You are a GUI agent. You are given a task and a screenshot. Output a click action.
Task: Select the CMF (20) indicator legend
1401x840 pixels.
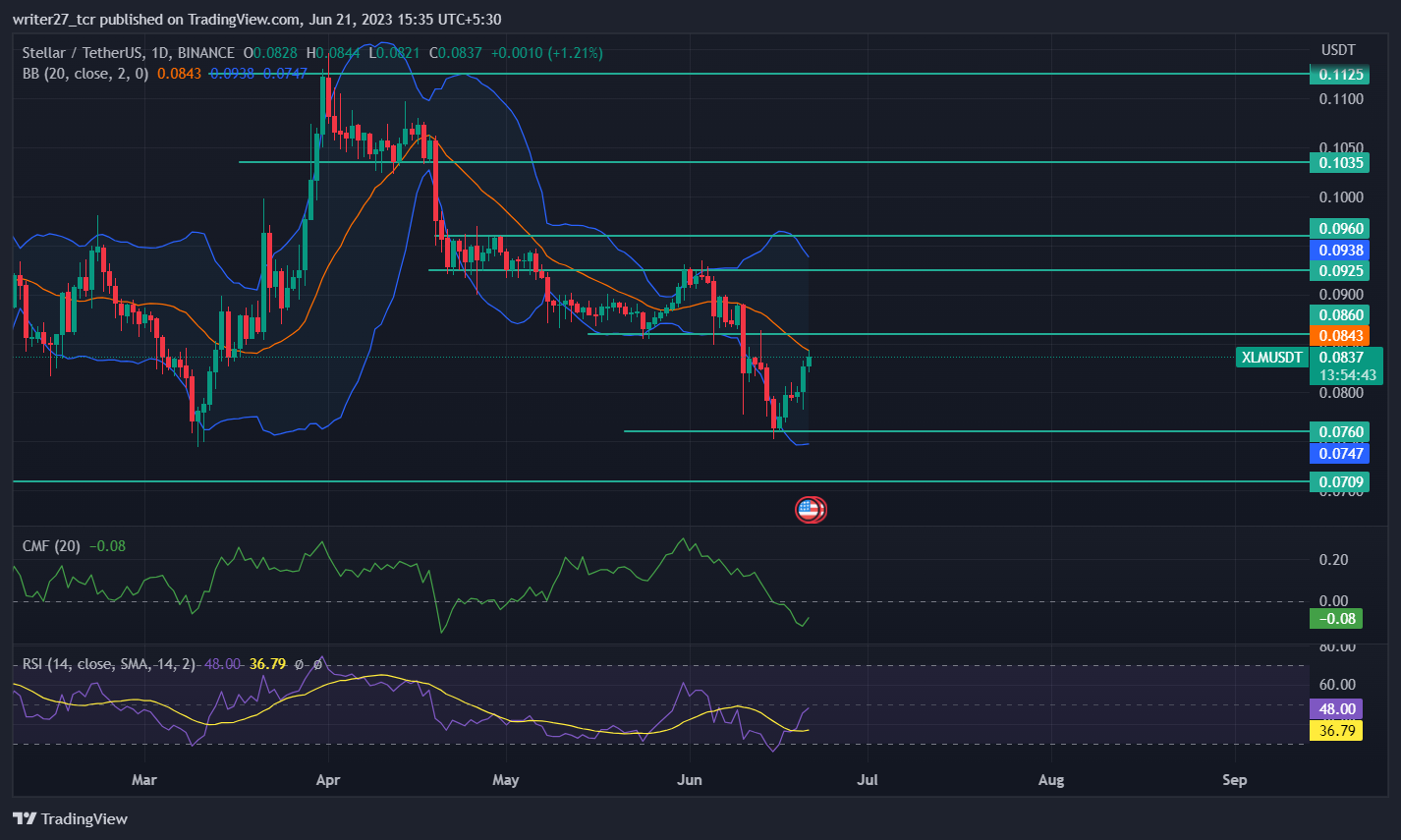(x=52, y=546)
